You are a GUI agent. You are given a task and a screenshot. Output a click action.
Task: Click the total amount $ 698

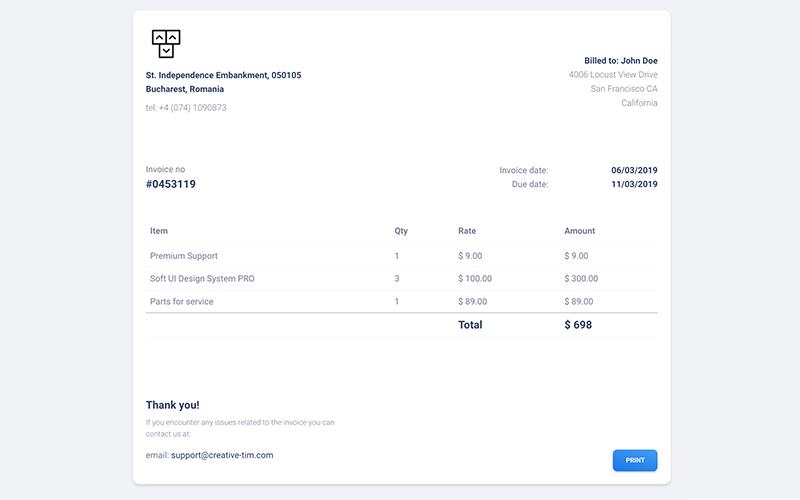580,325
